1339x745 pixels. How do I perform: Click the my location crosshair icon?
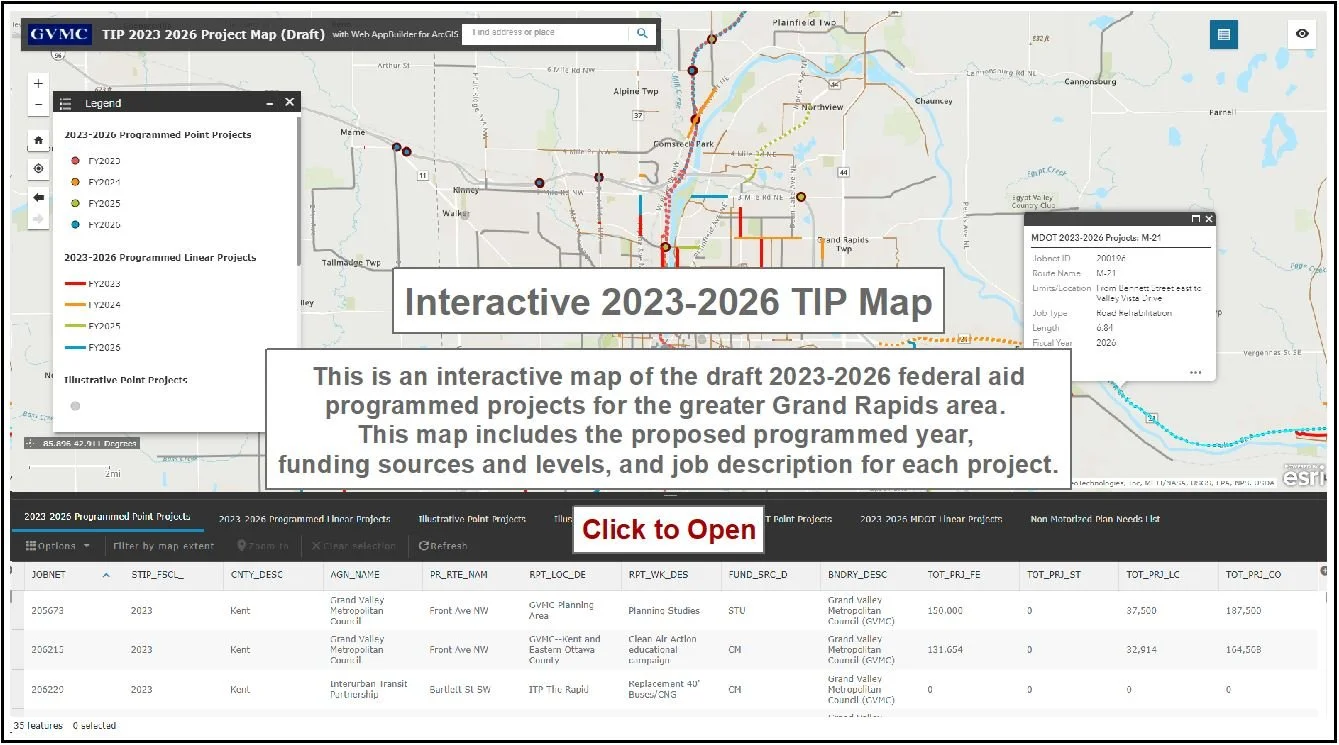pyautogui.click(x=37, y=168)
